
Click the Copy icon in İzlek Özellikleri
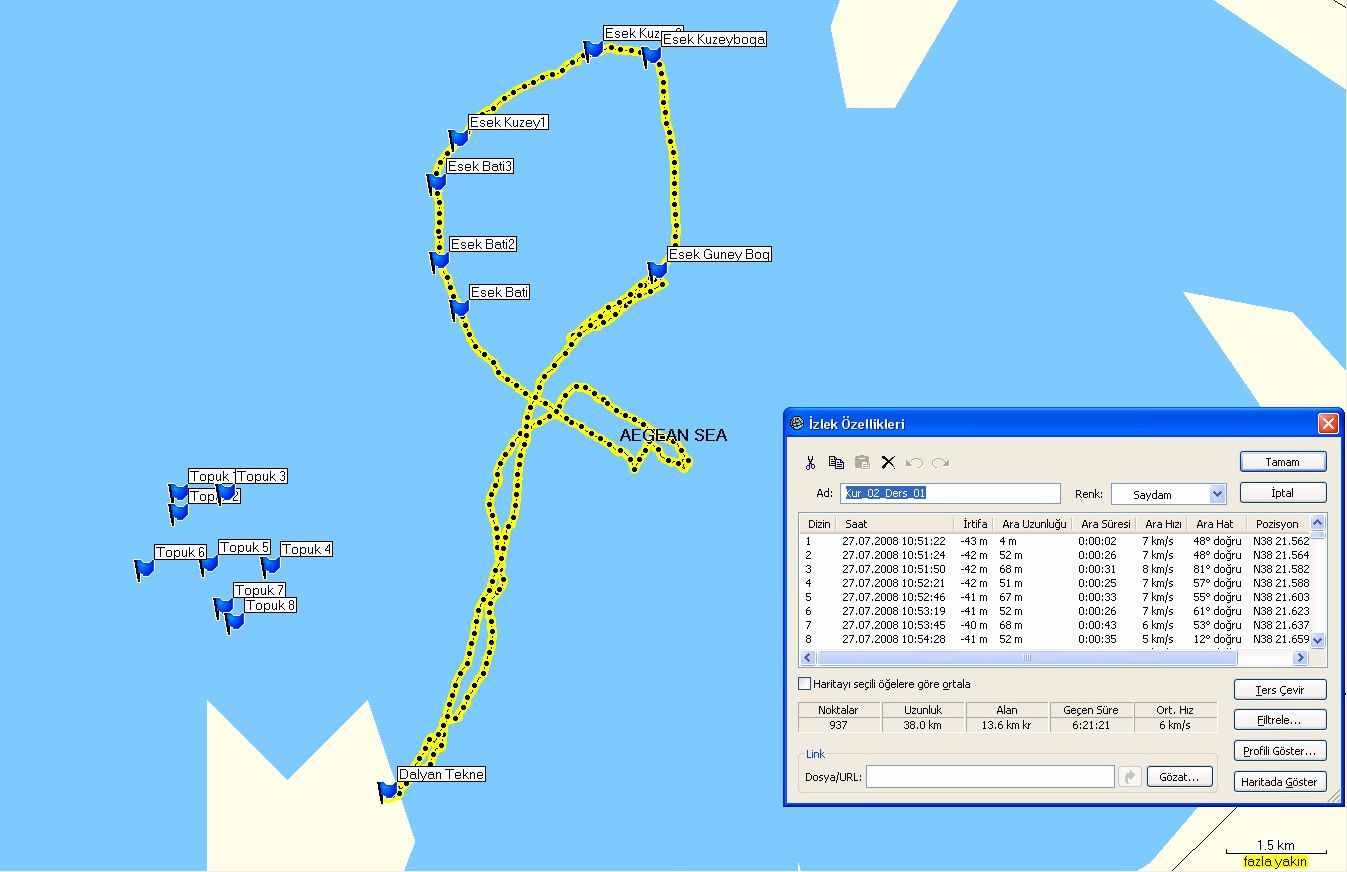pos(836,462)
